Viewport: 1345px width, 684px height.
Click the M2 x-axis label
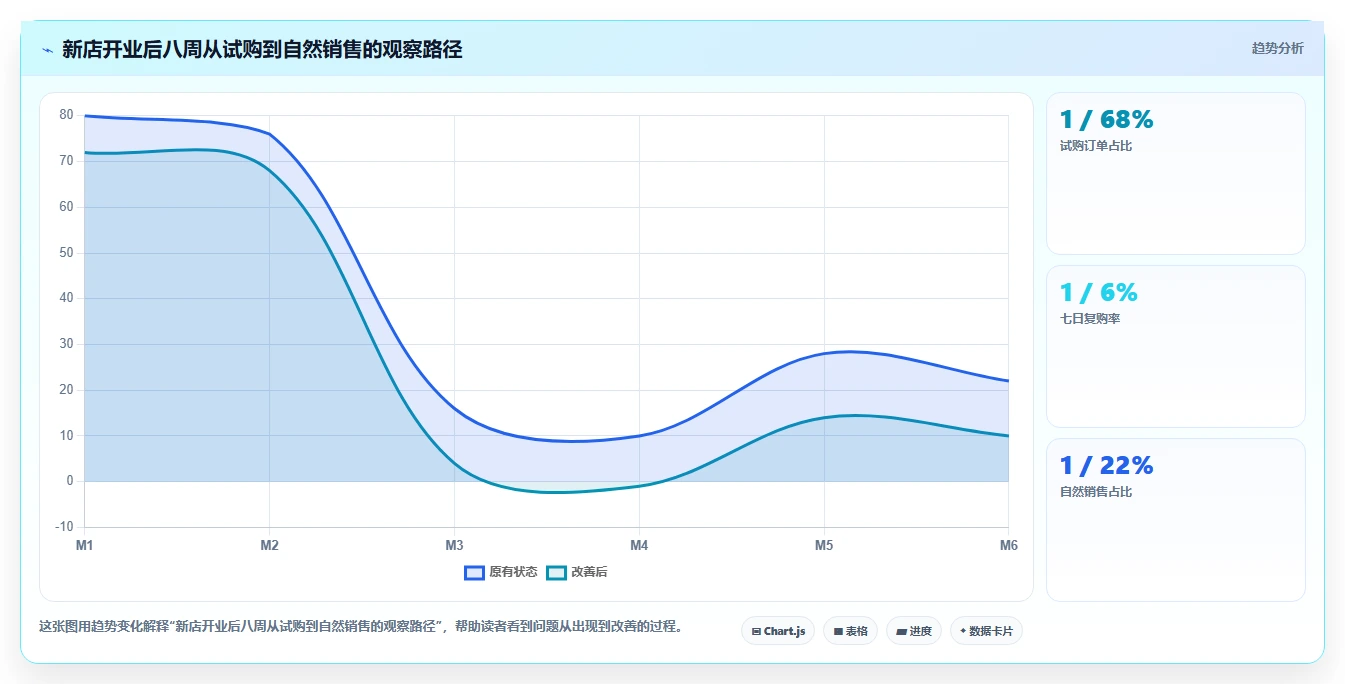[x=269, y=545]
